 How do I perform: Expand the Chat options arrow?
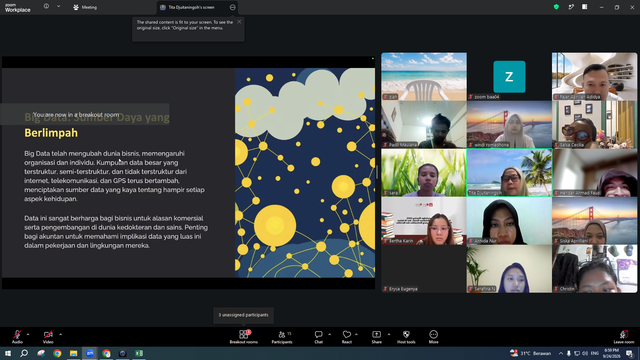tap(329, 334)
